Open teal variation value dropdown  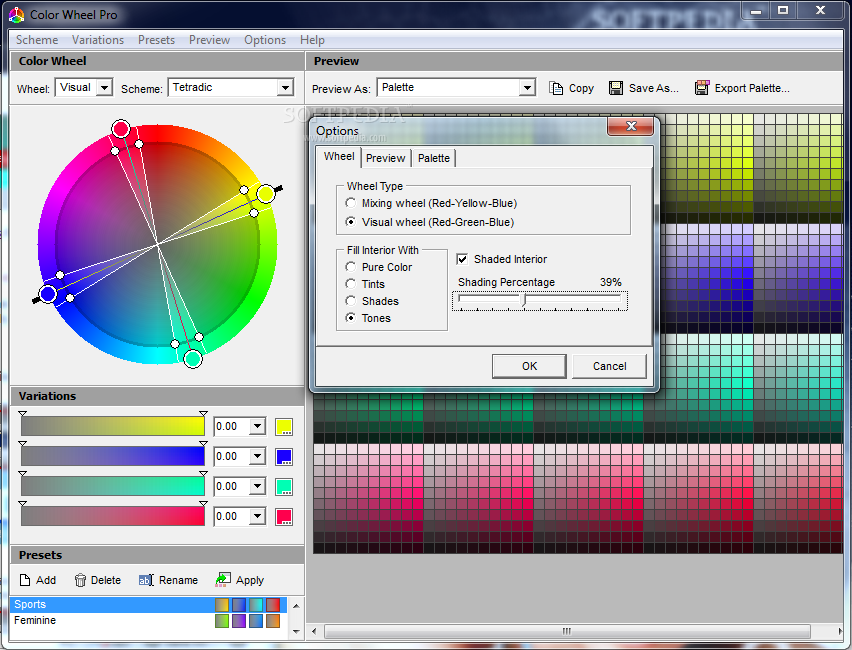pyautogui.click(x=258, y=486)
